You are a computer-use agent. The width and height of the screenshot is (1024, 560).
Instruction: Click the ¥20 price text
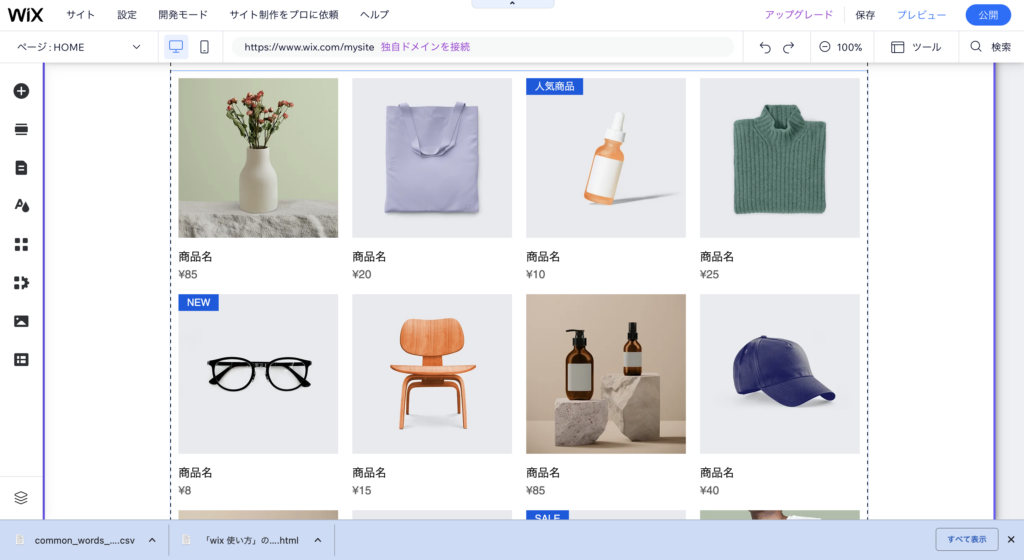tap(362, 274)
